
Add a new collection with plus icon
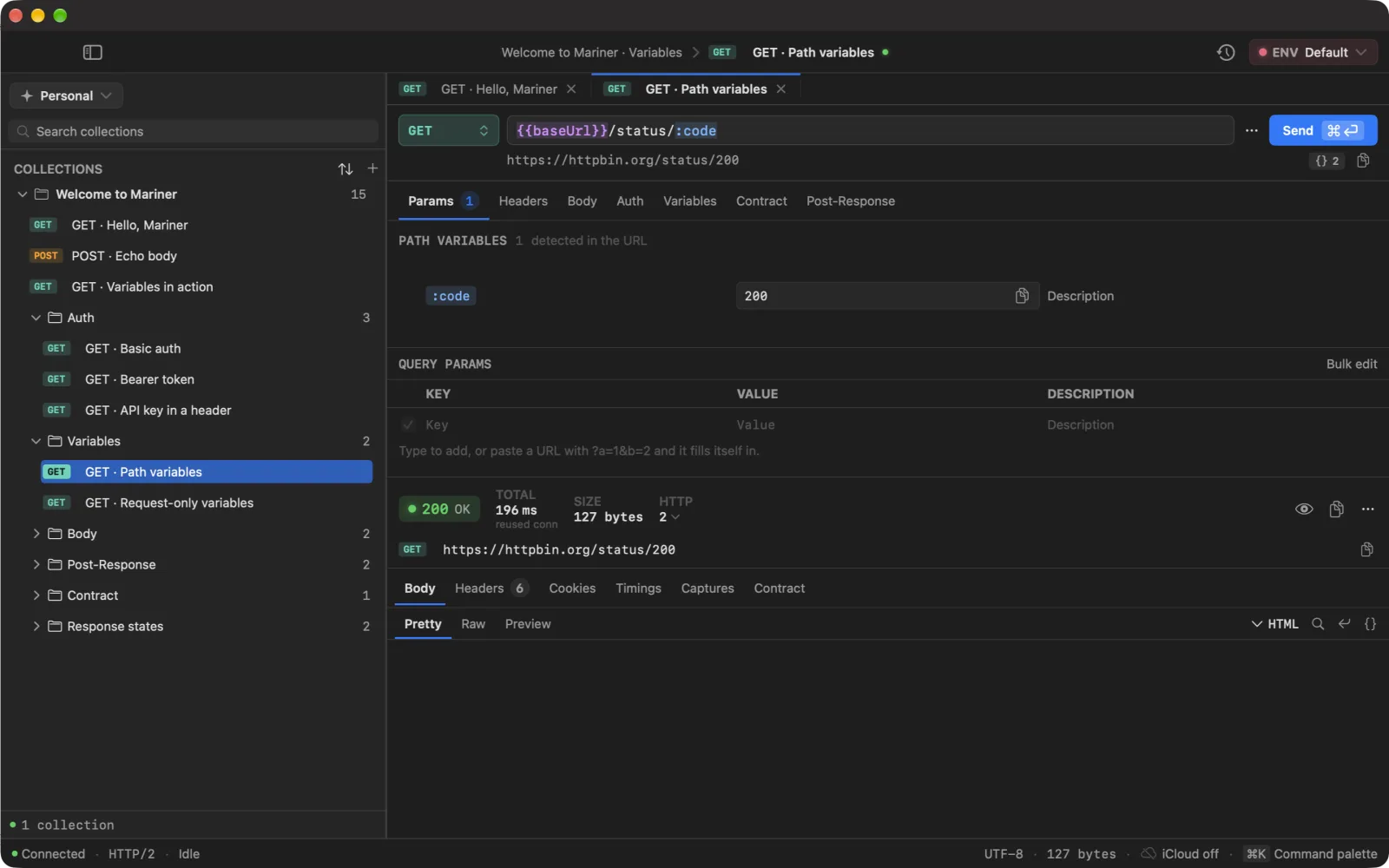pos(372,168)
